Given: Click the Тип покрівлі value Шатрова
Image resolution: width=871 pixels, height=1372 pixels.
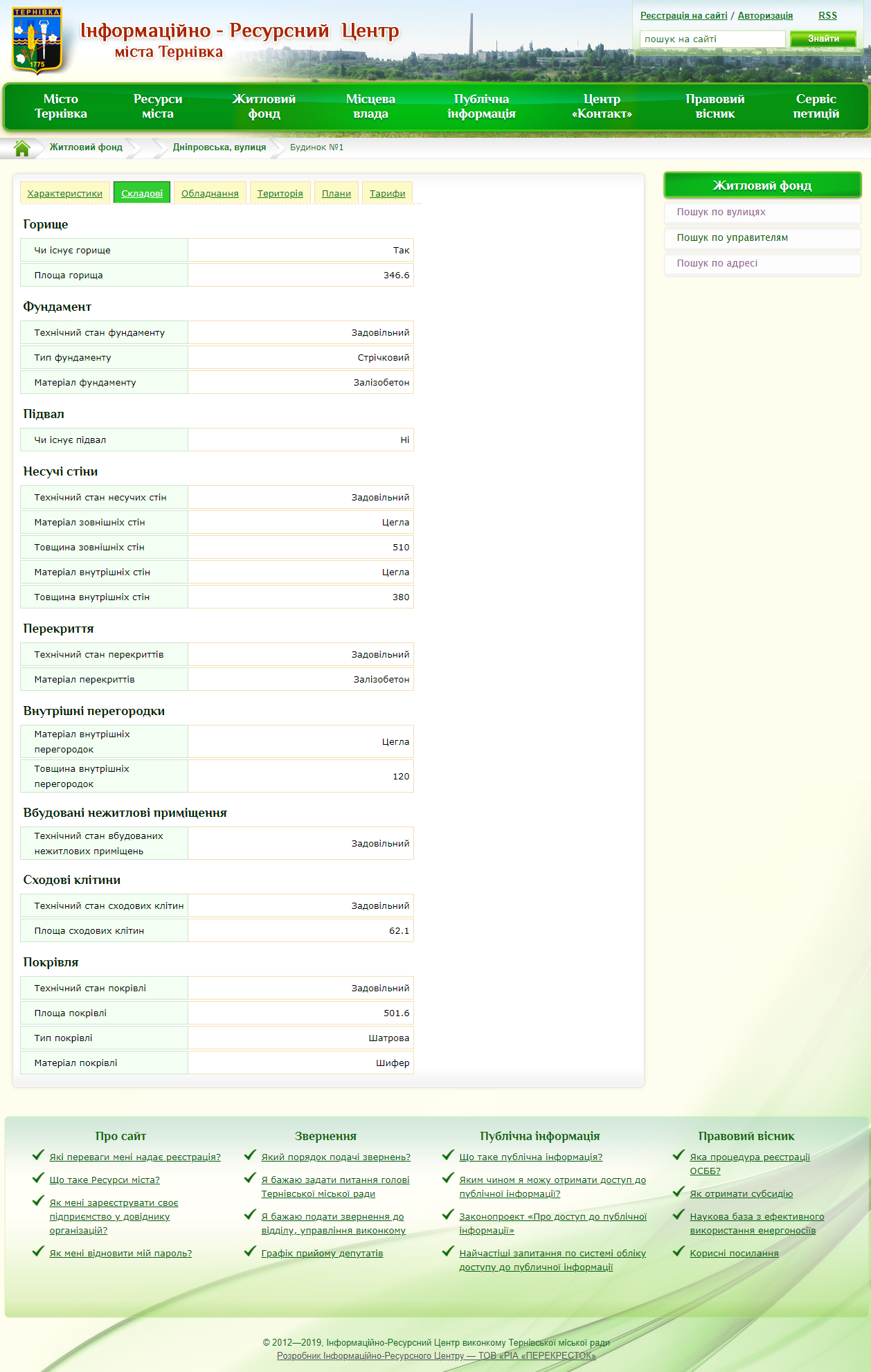Looking at the screenshot, I should (388, 1038).
